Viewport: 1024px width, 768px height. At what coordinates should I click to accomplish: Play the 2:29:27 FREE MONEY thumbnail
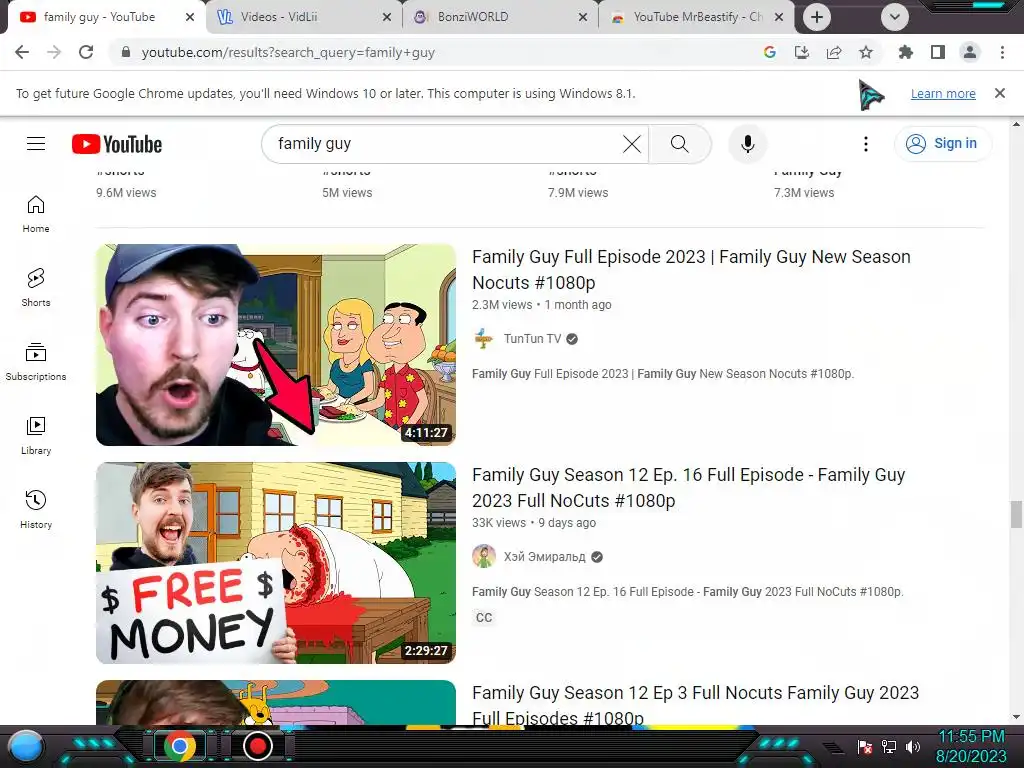tap(276, 563)
